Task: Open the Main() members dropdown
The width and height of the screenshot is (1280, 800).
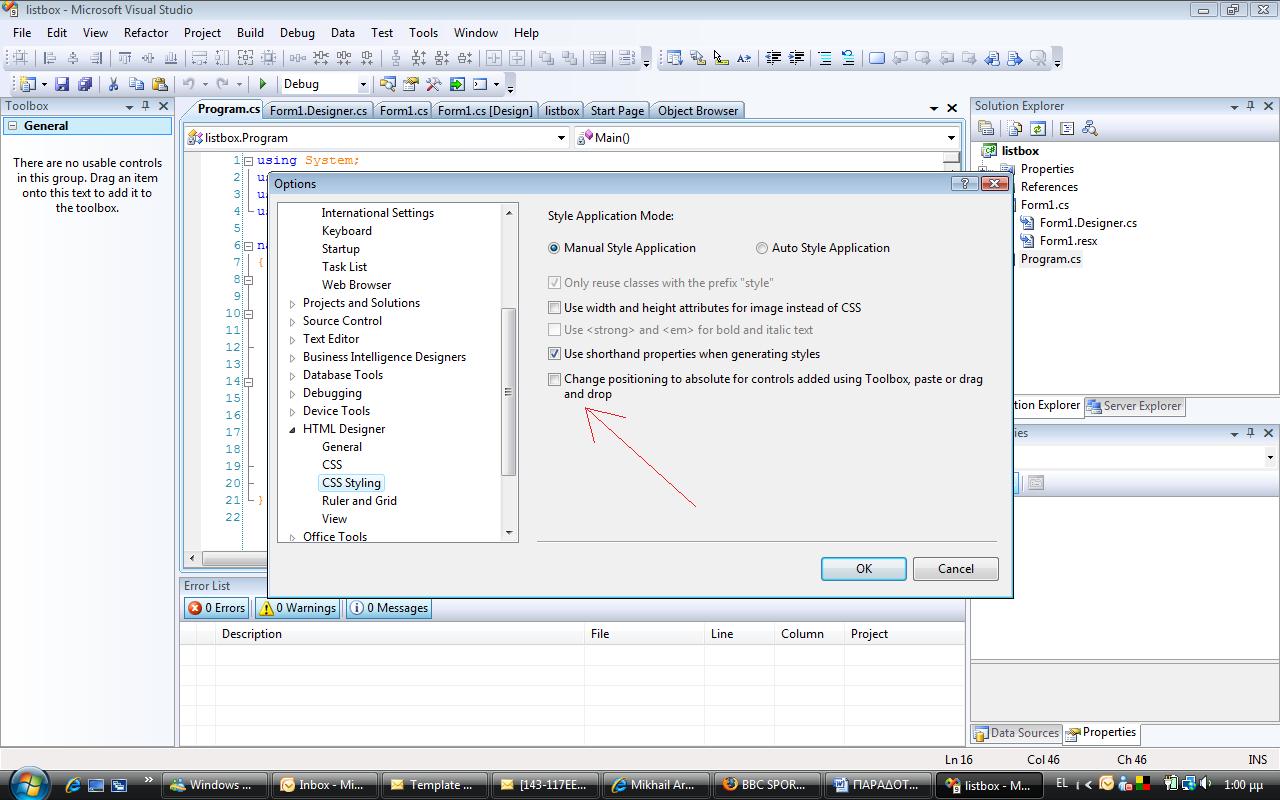Action: coord(951,138)
